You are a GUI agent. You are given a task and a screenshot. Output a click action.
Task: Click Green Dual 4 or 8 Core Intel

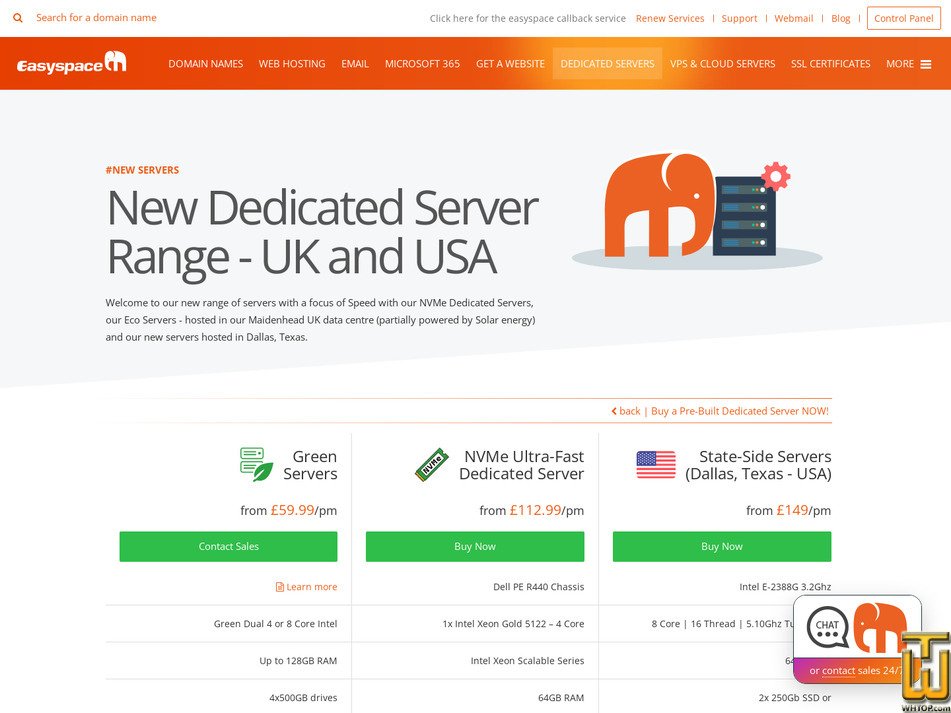point(275,624)
